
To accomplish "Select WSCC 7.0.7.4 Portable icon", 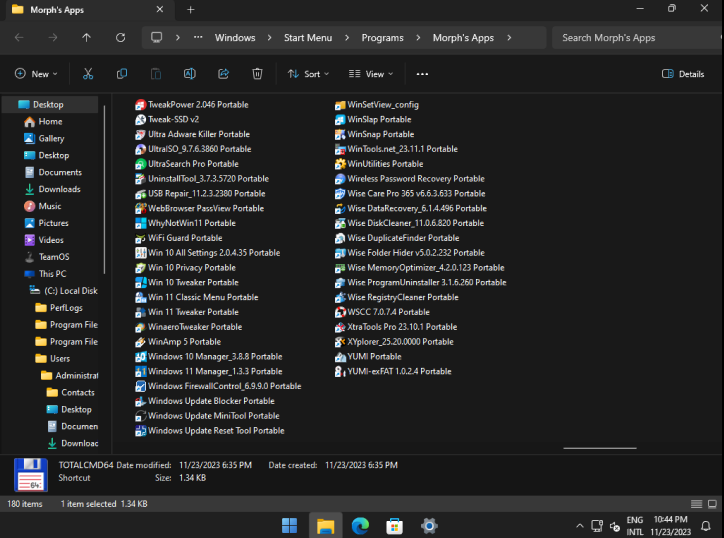I will (340, 312).
